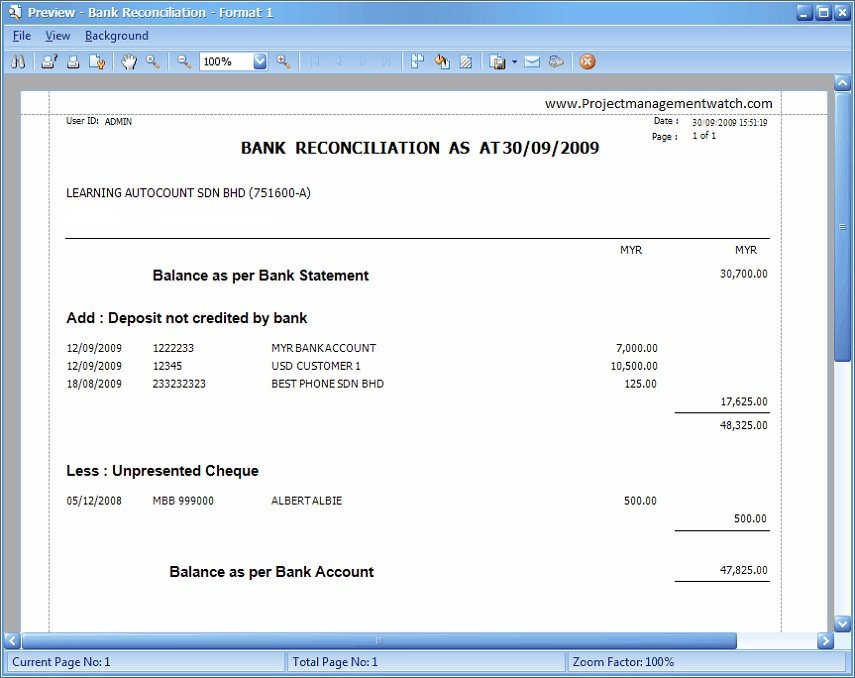The width and height of the screenshot is (855, 678).
Task: Click the vertical scrollbar down arrow
Action: 842,623
